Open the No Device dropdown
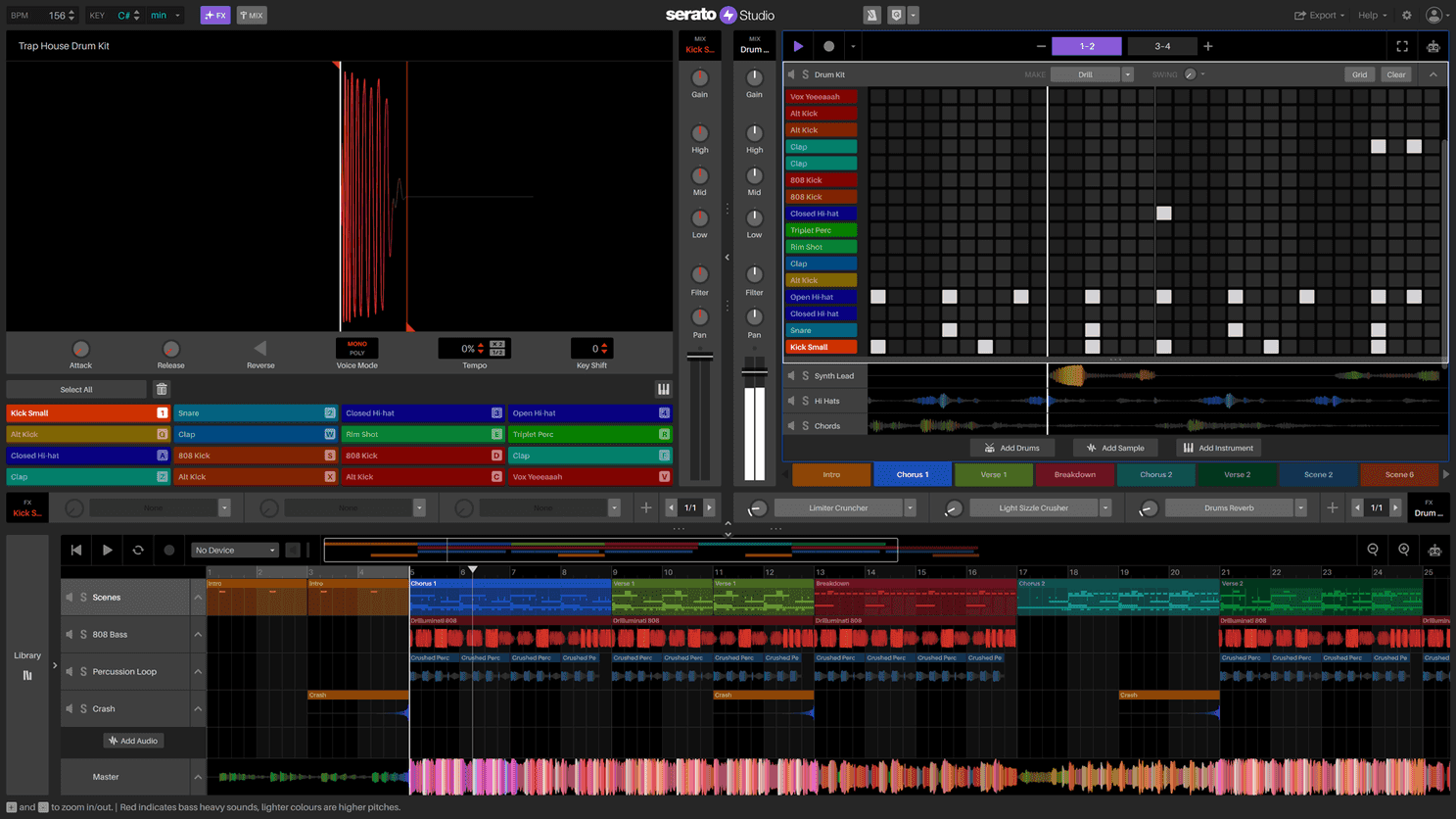The height and width of the screenshot is (819, 1456). pos(234,550)
